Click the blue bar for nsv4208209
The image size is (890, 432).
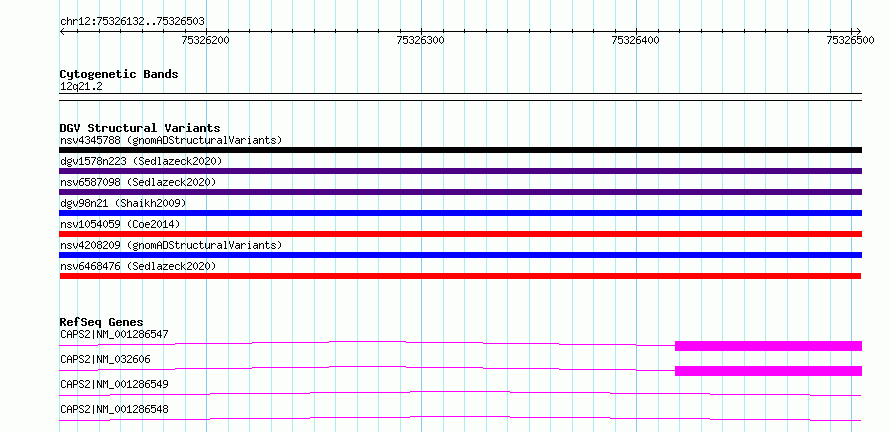(x=460, y=255)
